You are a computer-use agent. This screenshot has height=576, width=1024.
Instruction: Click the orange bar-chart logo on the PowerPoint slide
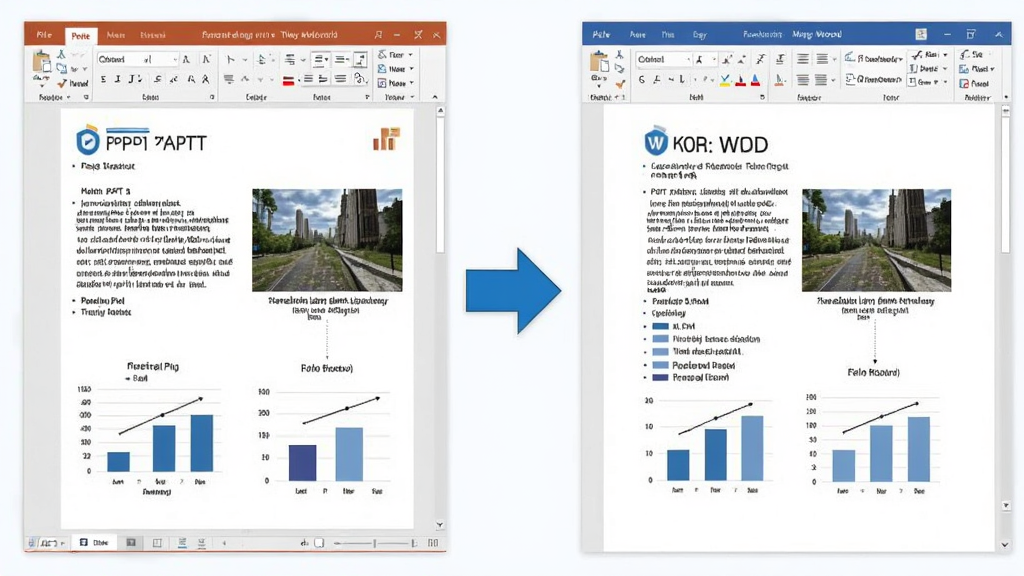point(386,138)
